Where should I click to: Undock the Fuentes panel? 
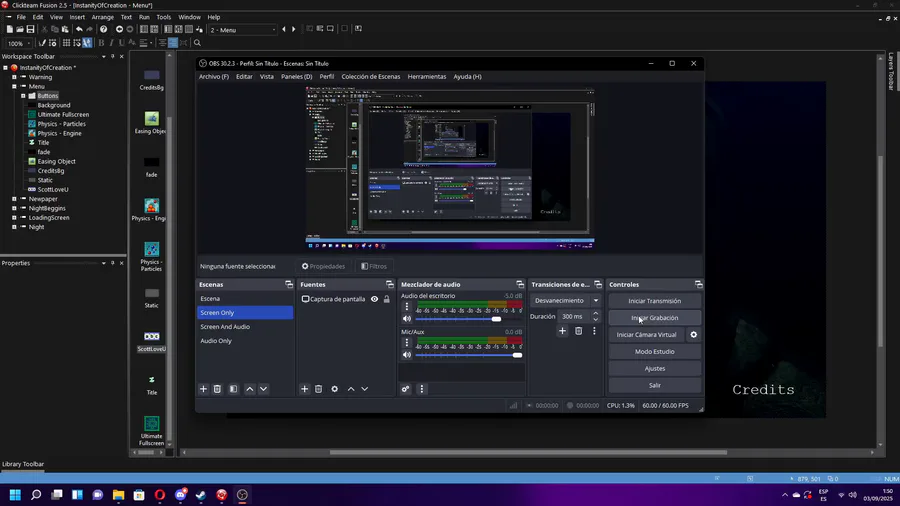(390, 285)
